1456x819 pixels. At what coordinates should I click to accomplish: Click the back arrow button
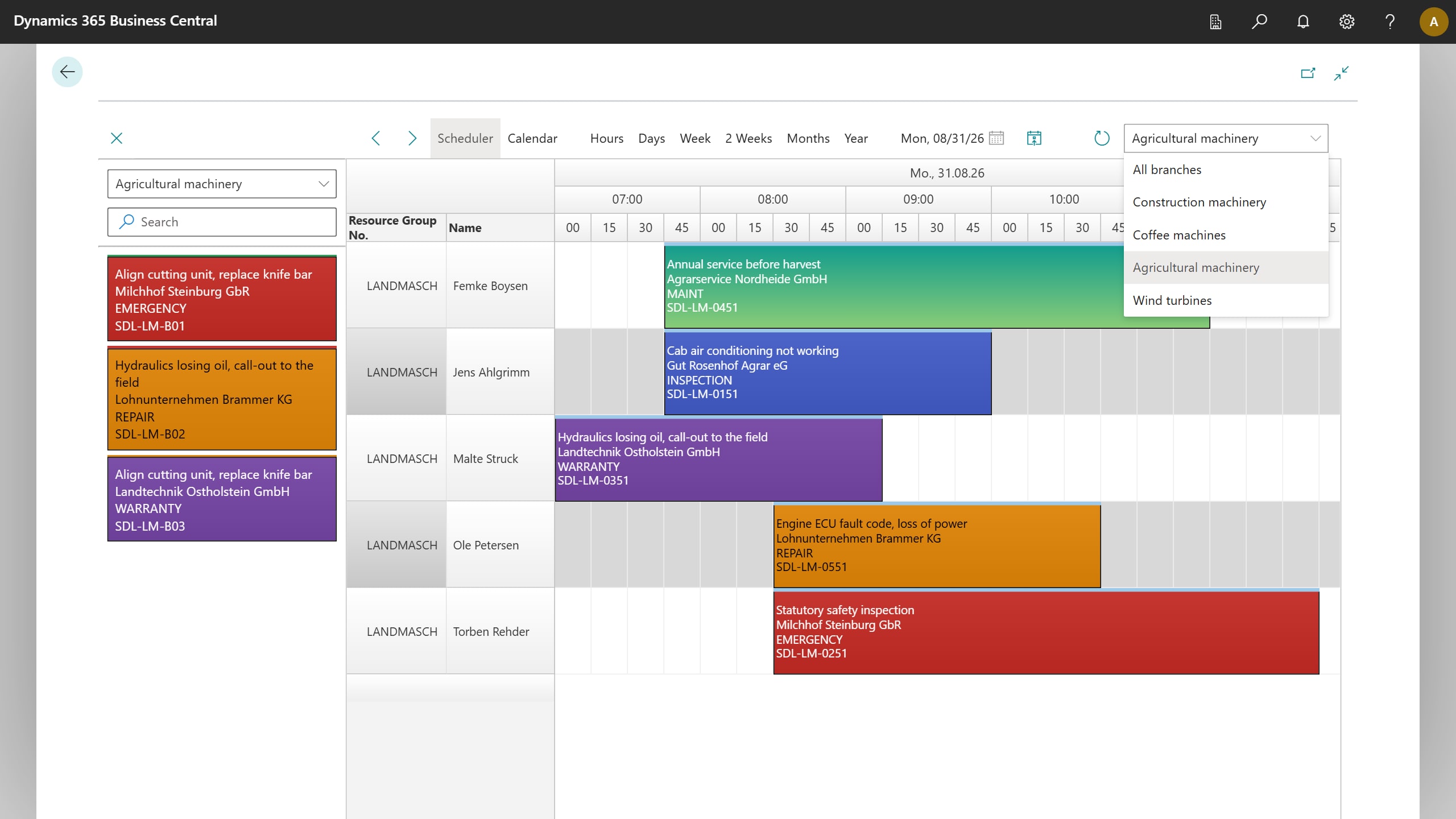(x=67, y=72)
